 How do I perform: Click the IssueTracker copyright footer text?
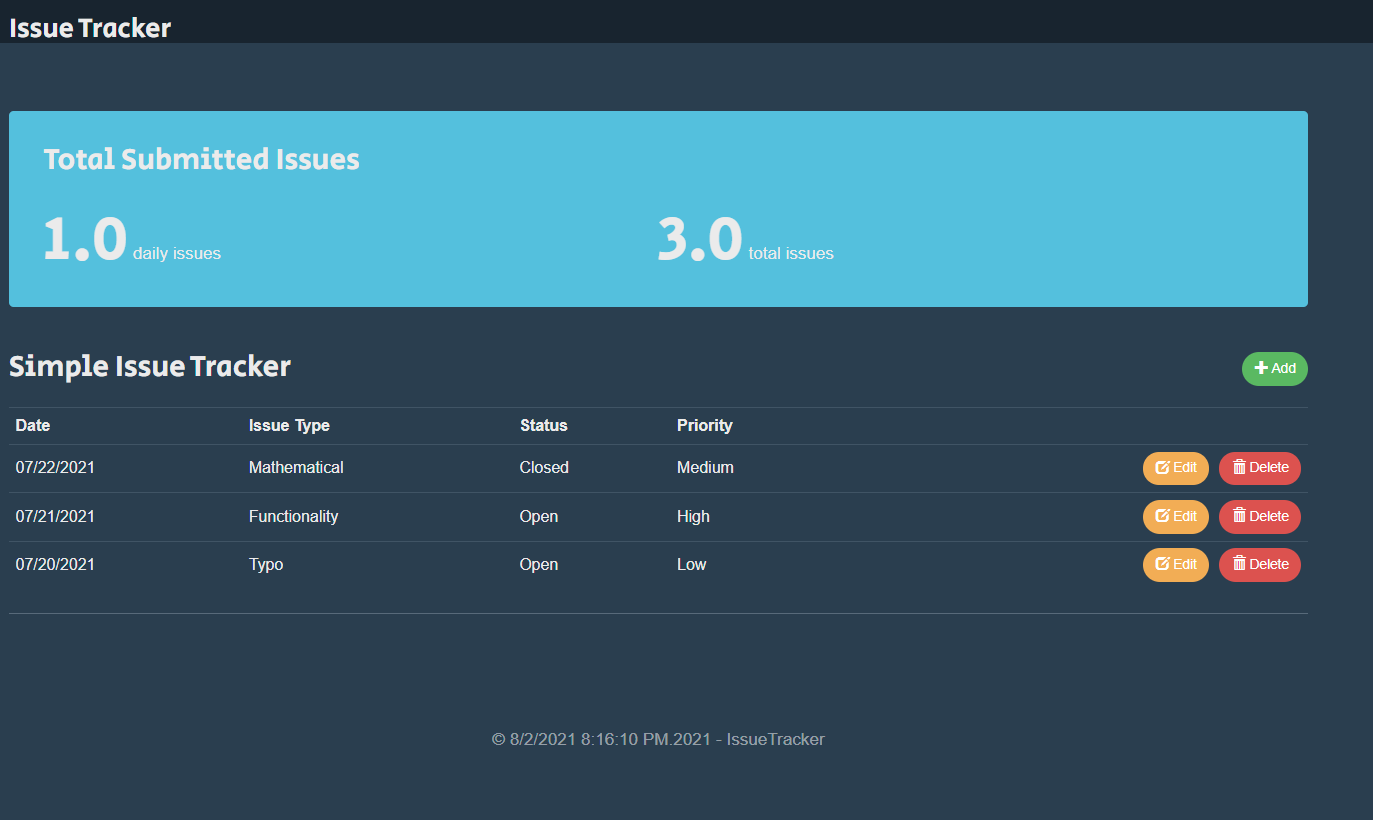[658, 739]
